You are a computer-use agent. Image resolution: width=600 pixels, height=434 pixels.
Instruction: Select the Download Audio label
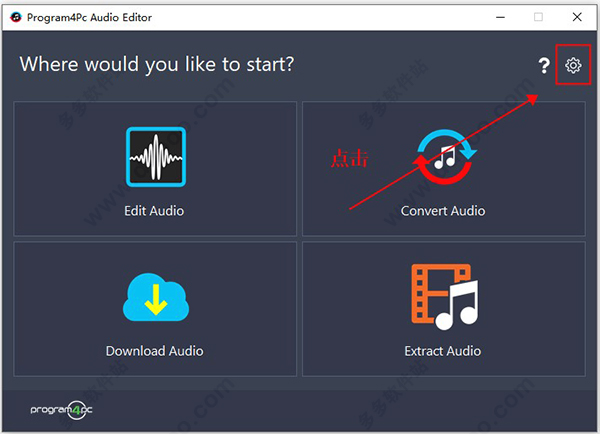pos(155,351)
